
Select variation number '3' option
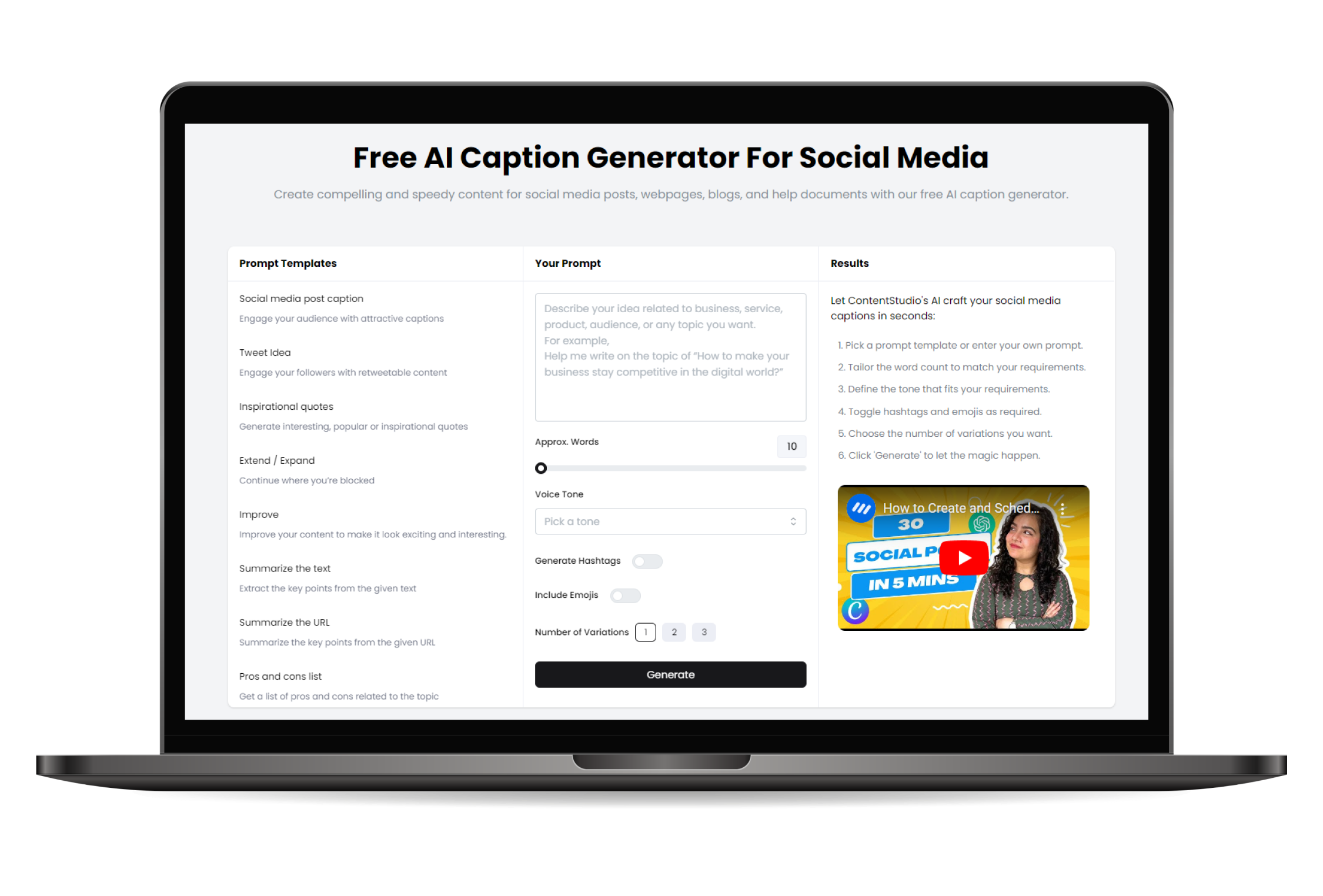703,631
